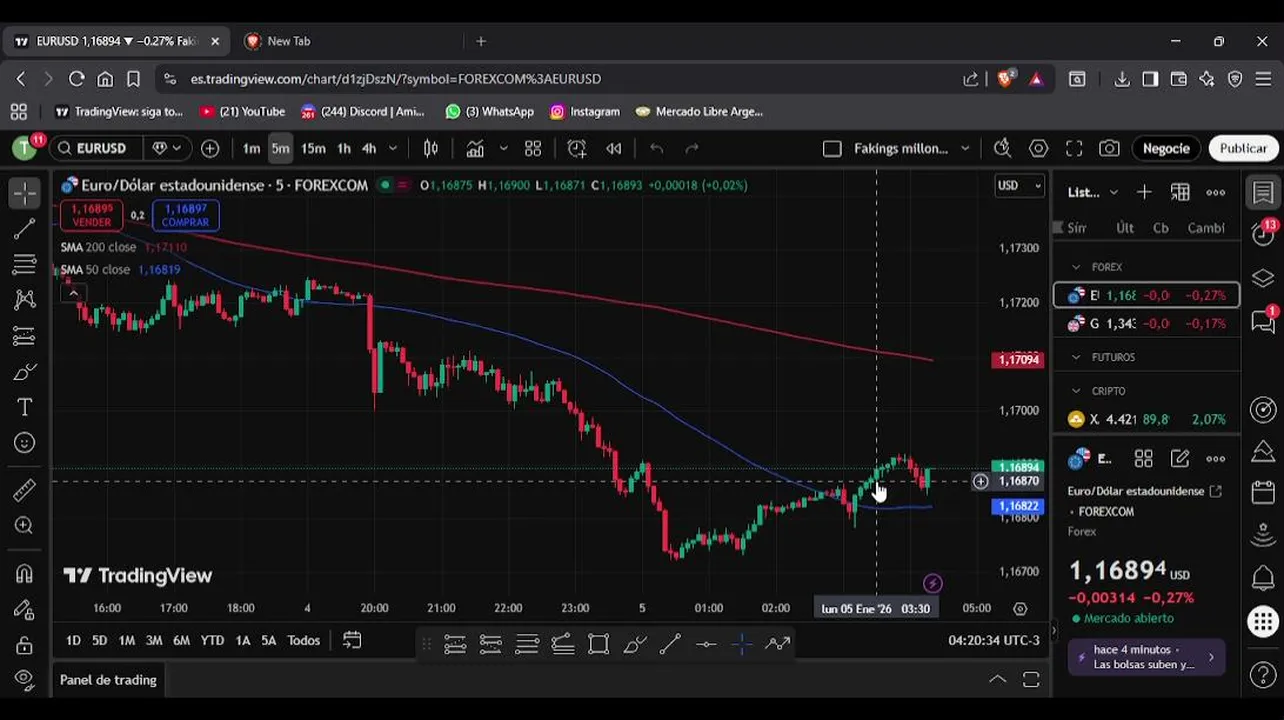The image size is (1284, 720).
Task: Select the trend line drawing tool
Action: (x=25, y=229)
